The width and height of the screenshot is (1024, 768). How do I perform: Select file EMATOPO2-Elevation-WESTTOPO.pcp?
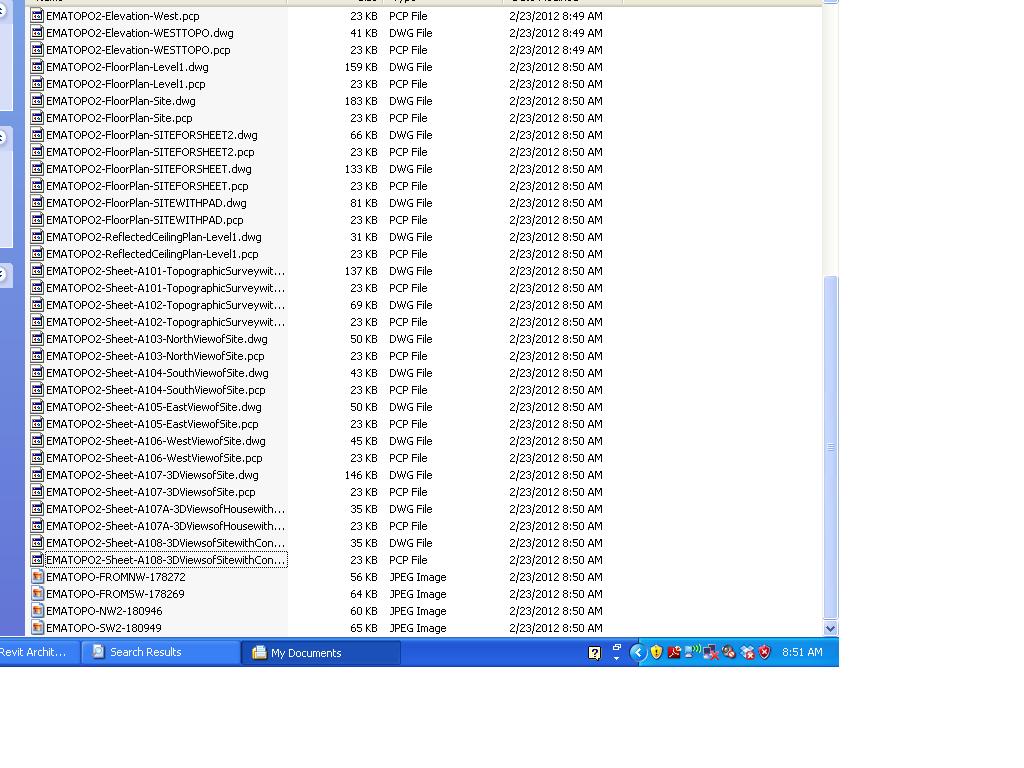point(138,50)
